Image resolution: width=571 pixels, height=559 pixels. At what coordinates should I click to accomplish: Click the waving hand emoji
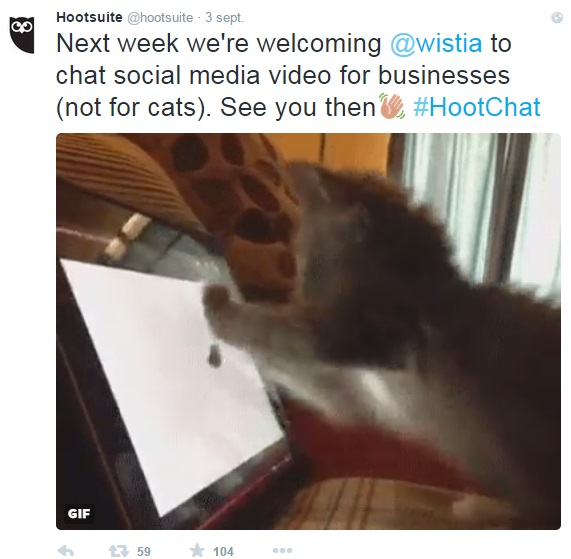click(392, 106)
